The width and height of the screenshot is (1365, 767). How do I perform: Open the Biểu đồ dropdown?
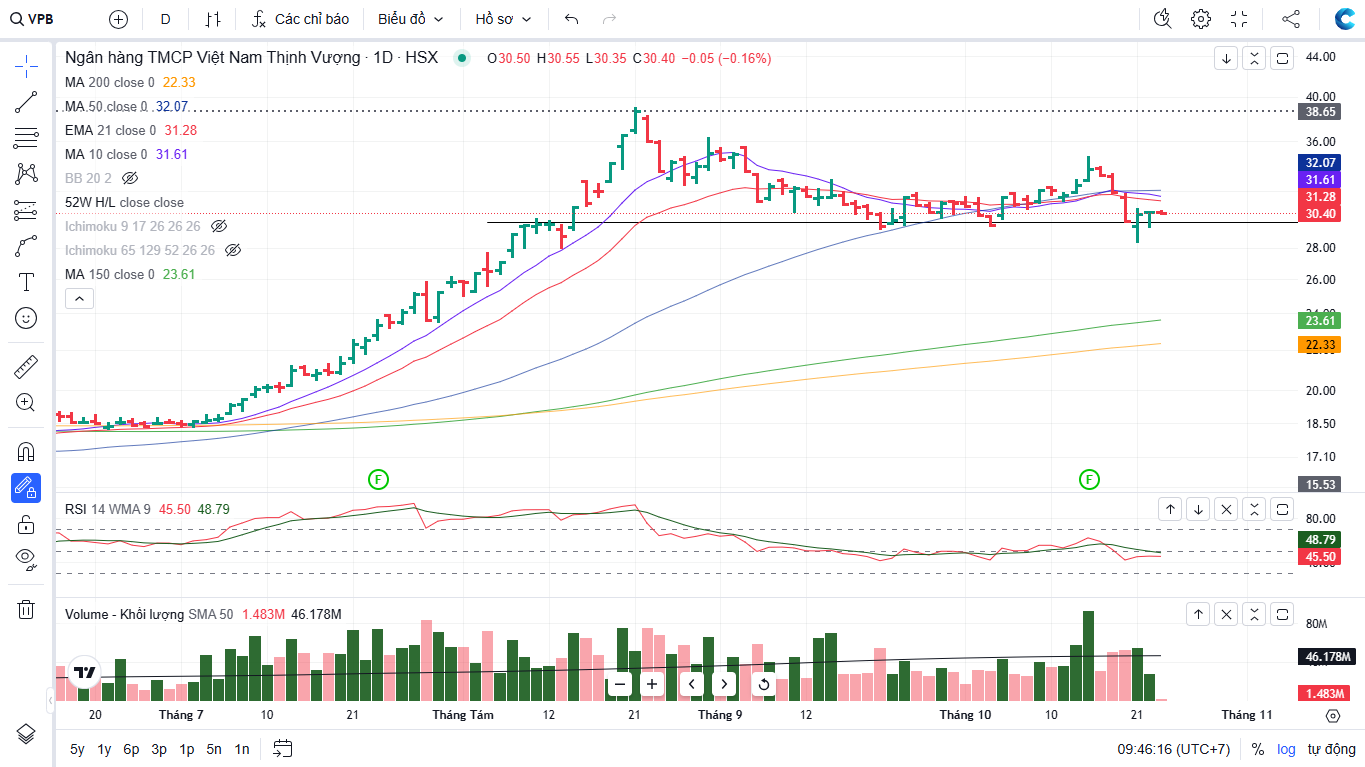[410, 19]
